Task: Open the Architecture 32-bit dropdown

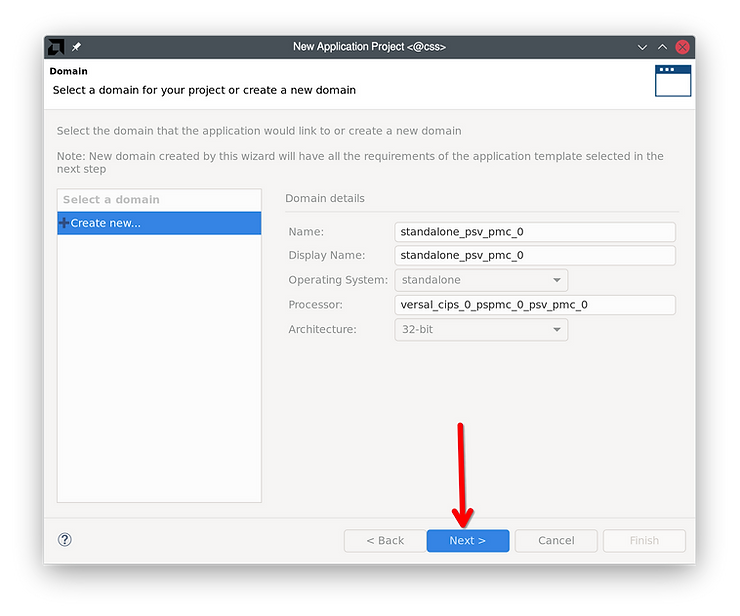Action: coord(481,329)
